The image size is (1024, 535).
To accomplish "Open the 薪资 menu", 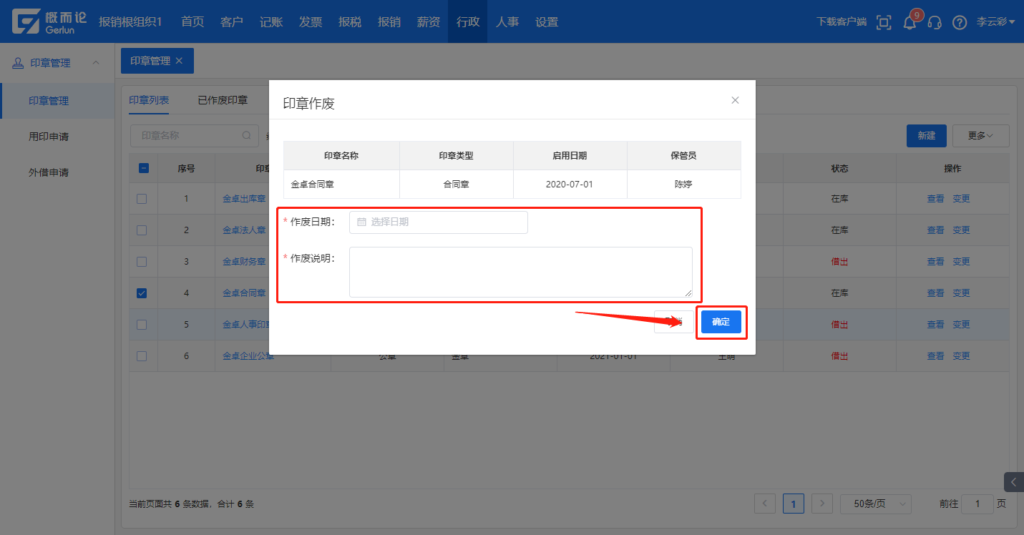I will coord(428,22).
